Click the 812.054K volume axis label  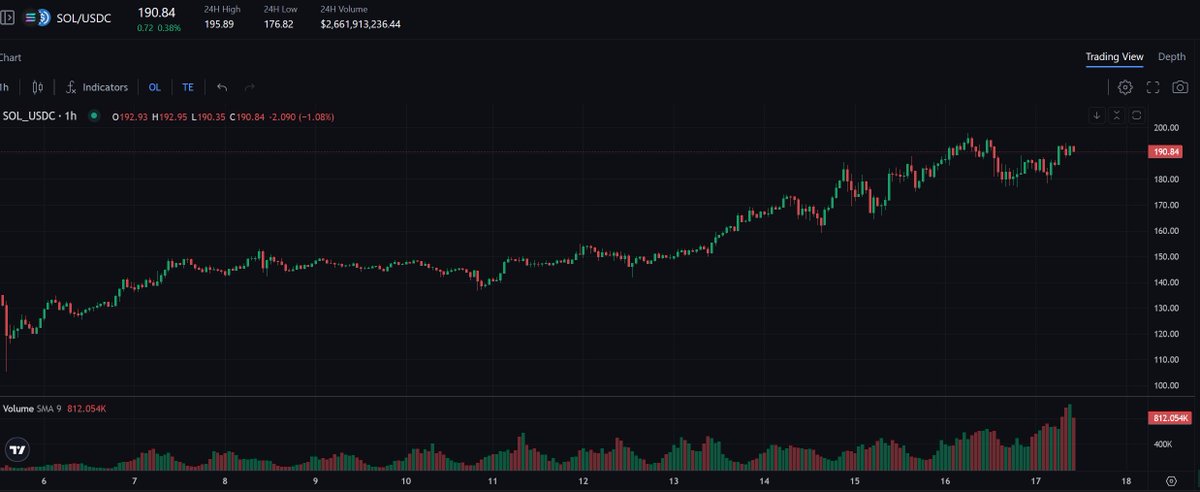[x=1168, y=418]
